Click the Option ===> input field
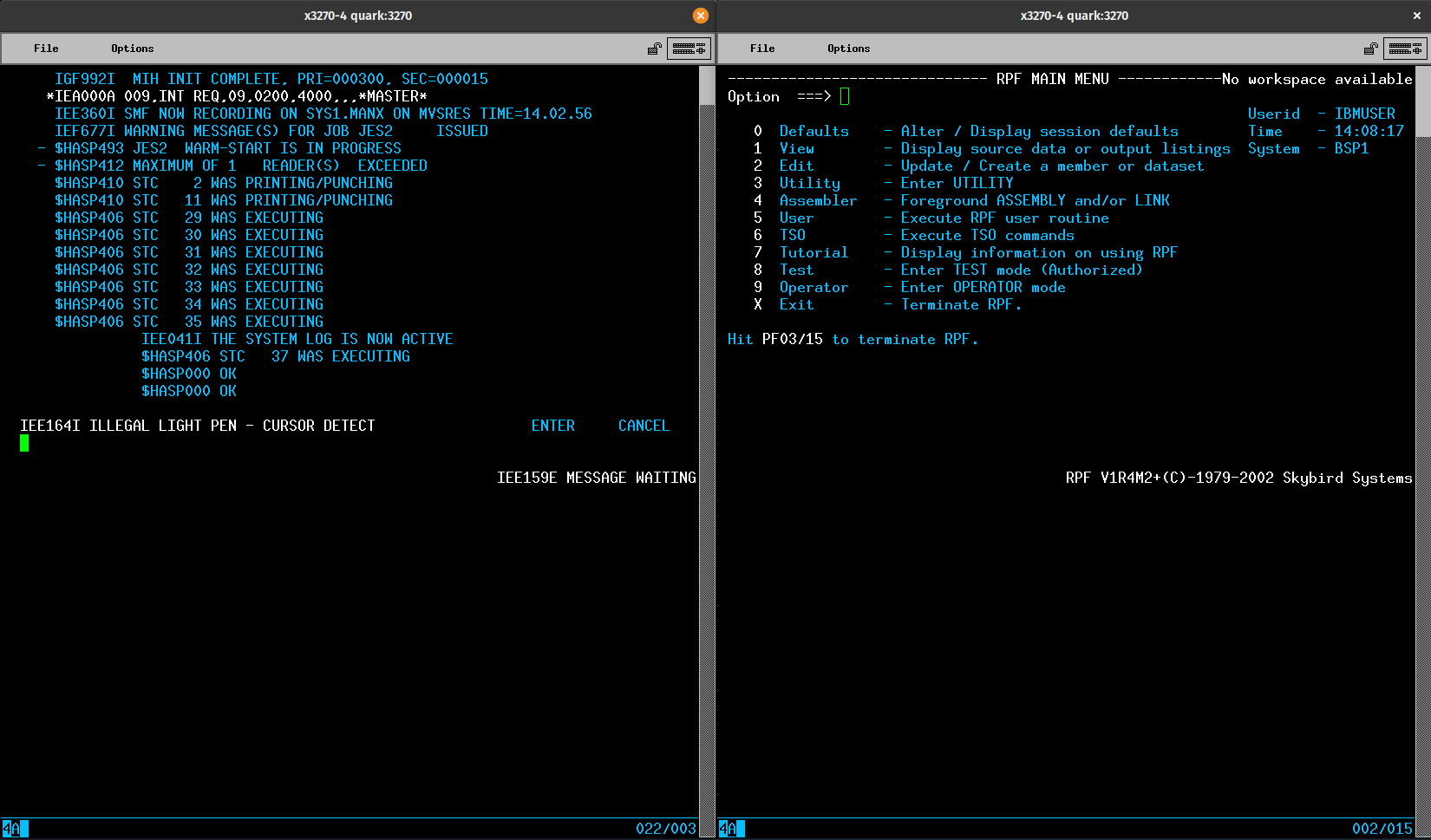 pos(845,96)
